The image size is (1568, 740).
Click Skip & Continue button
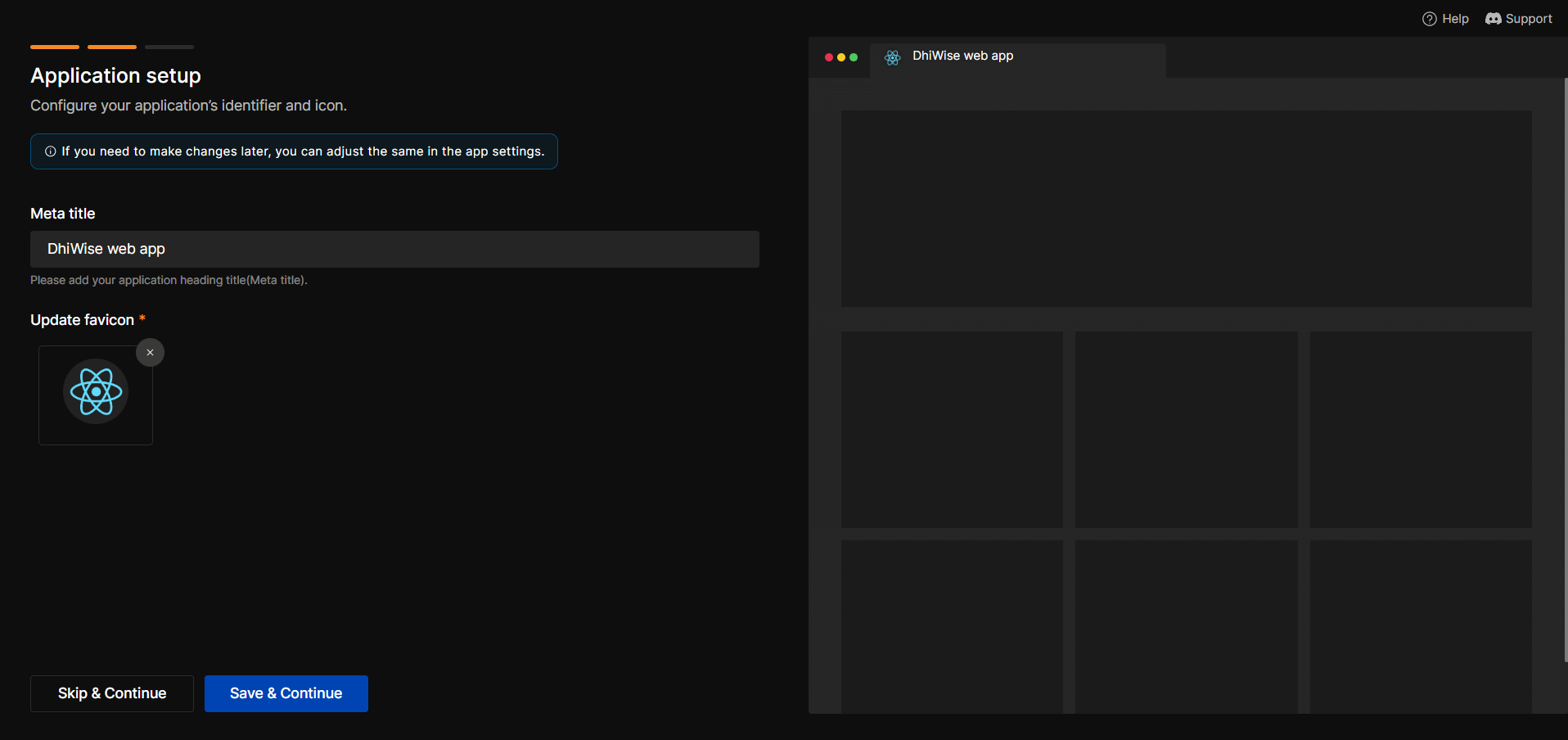pyautogui.click(x=112, y=693)
